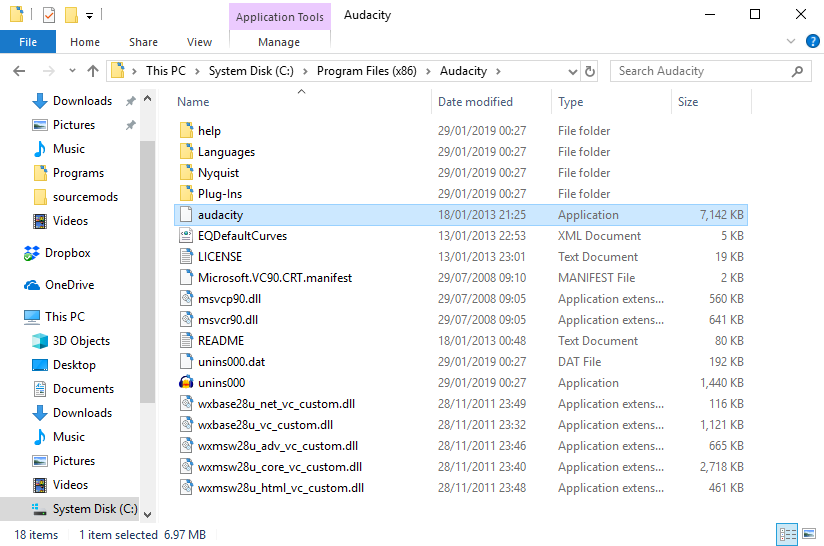Select the unins000.dat file icon
Image resolution: width=824 pixels, height=546 pixels.
click(186, 362)
